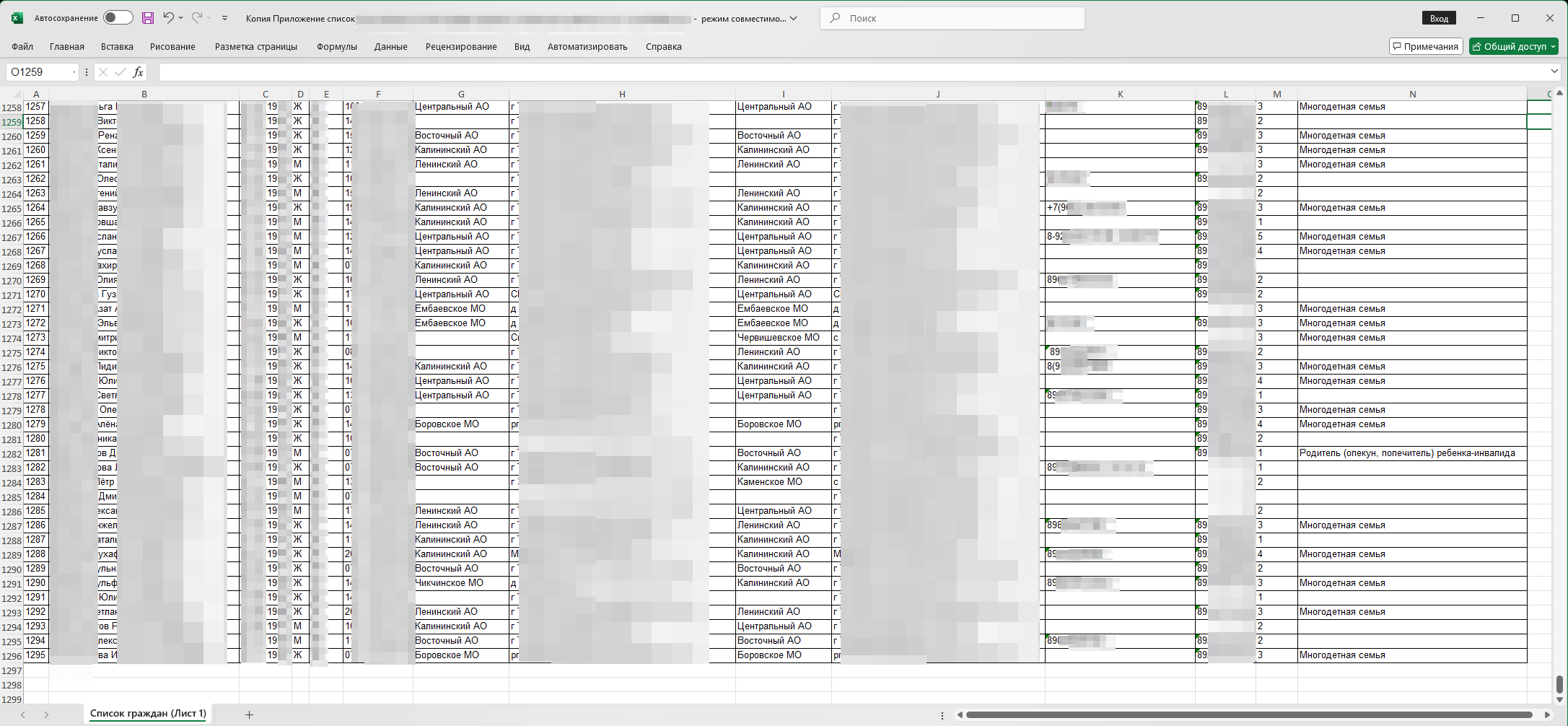Click the horizontal scrollbar at bottom

coord(1248,714)
